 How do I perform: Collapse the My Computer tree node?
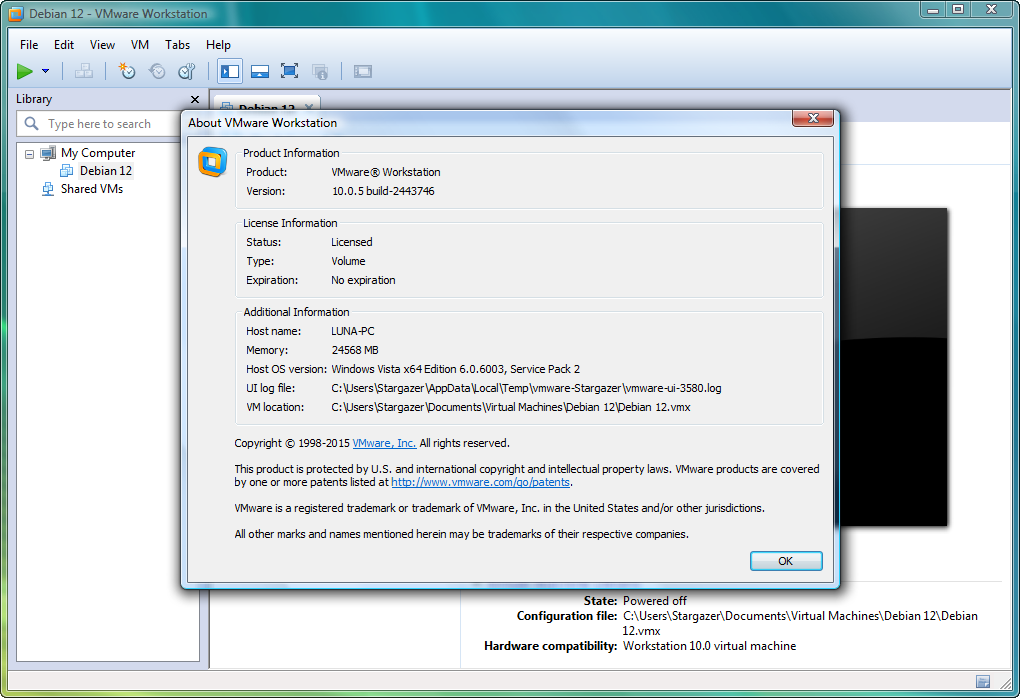coord(30,154)
